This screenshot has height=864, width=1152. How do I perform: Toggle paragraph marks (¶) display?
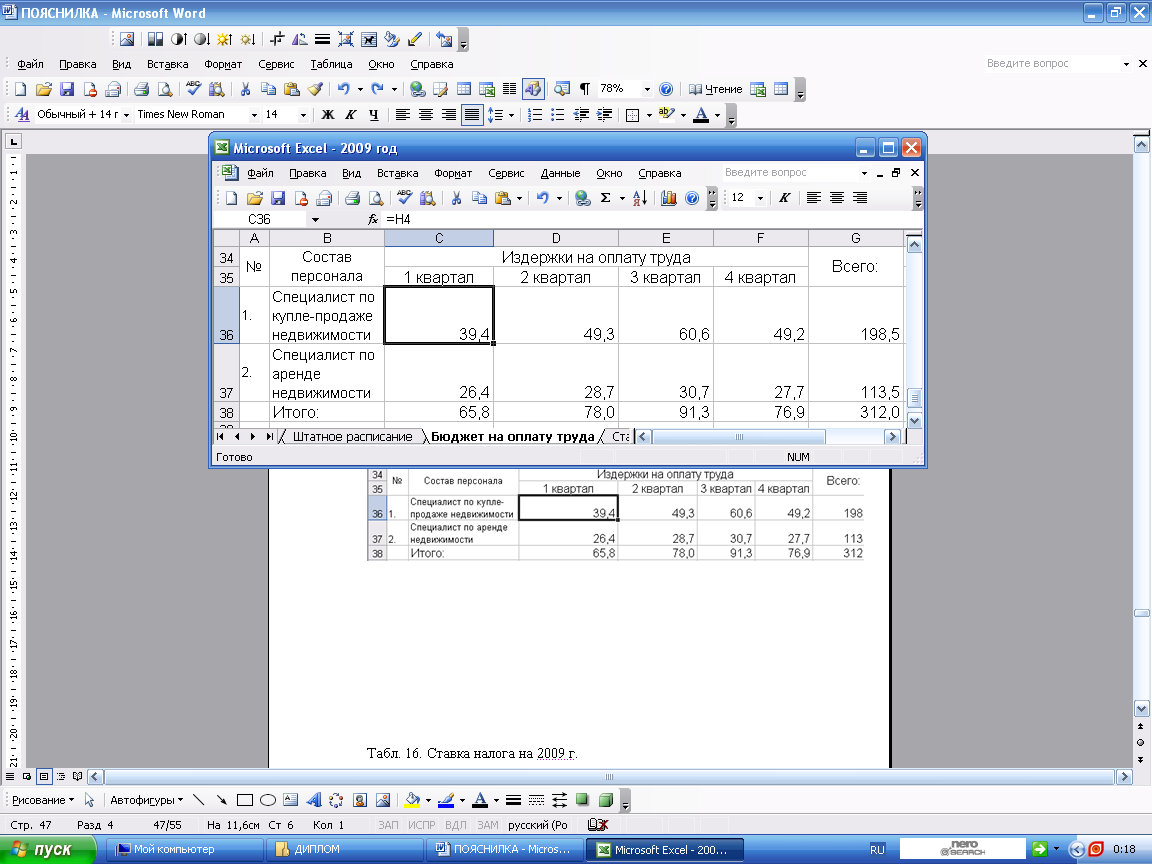584,89
